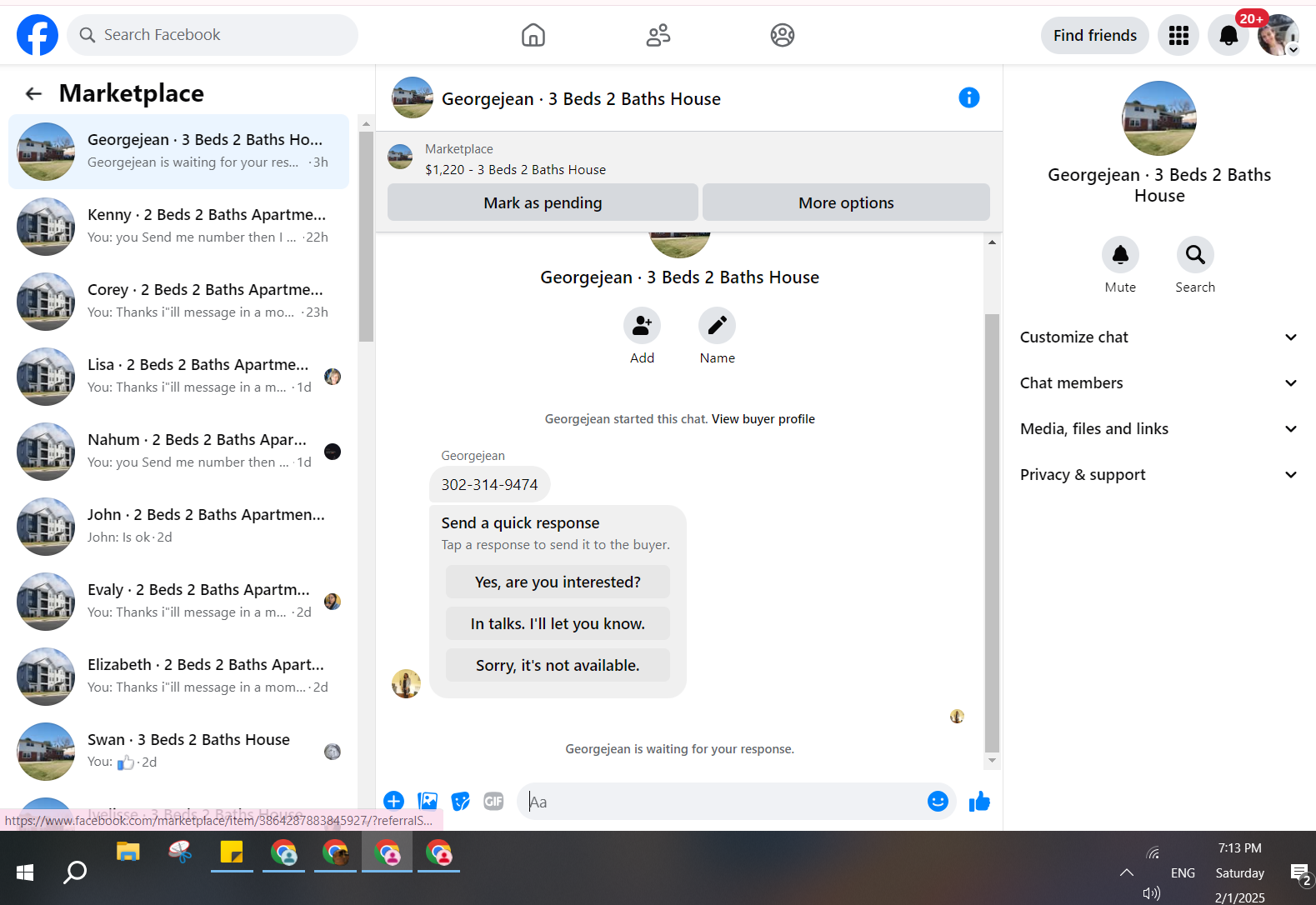Open $1,220 3 Beds 2 Baths House listing

point(515,169)
